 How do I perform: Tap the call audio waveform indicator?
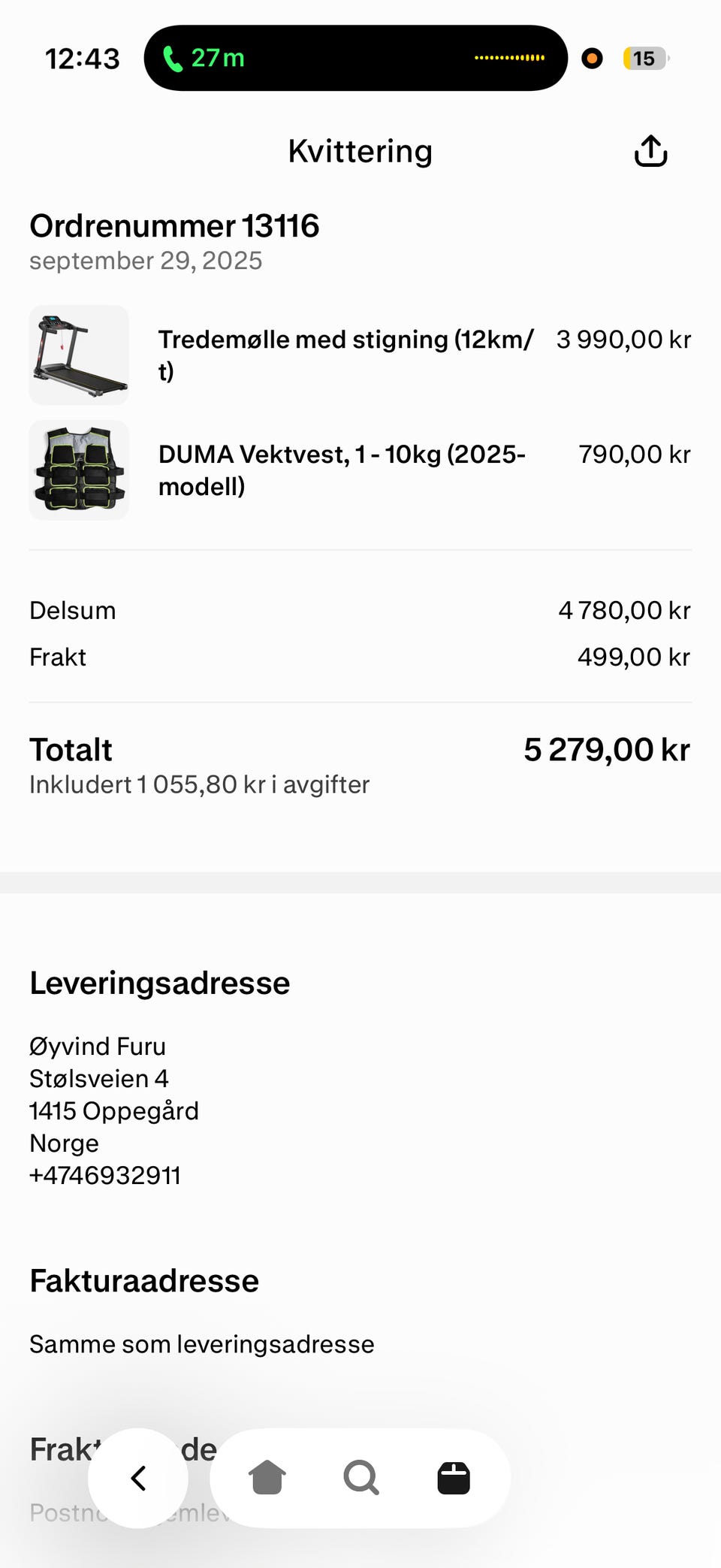(509, 58)
